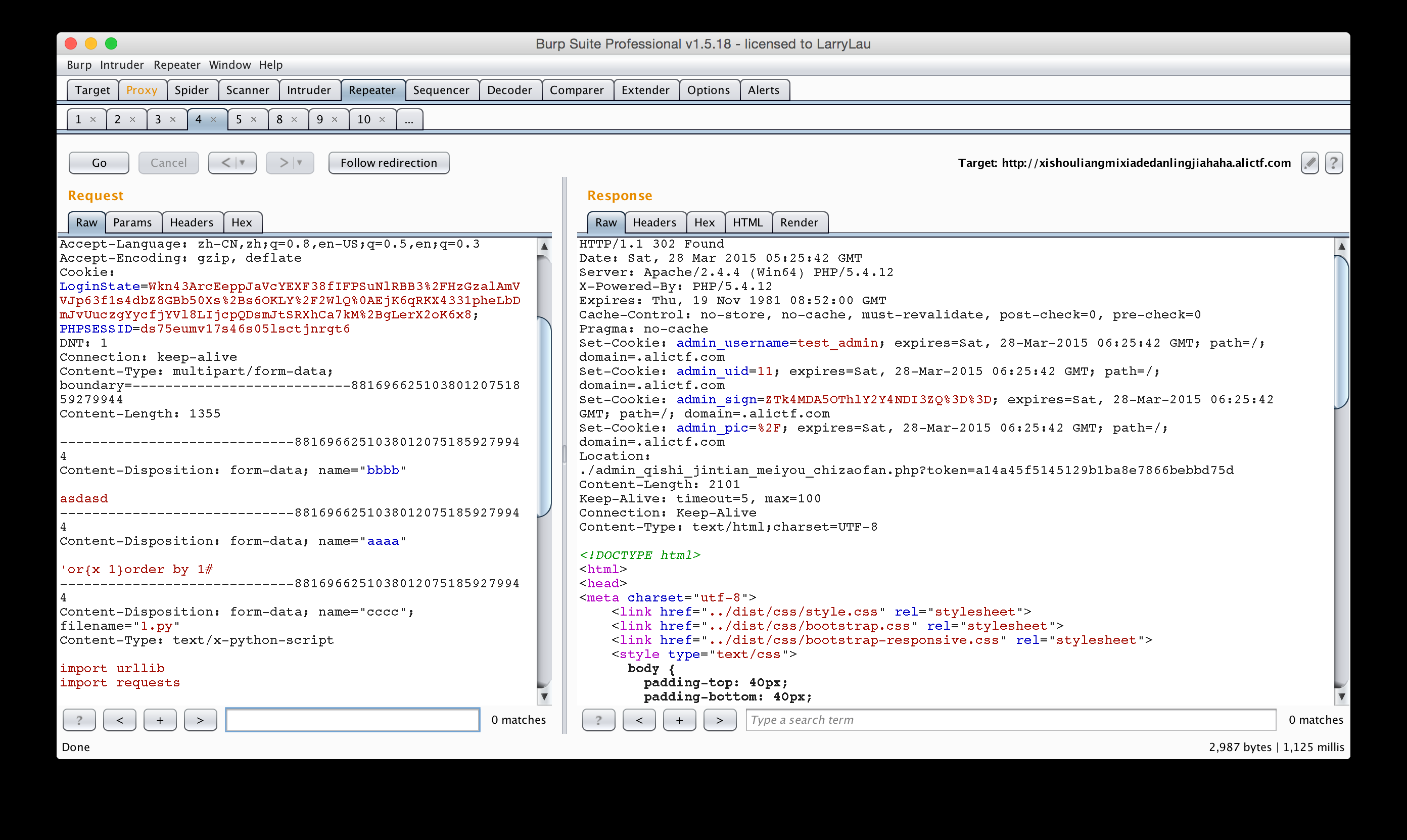Go to previous request search match
The height and width of the screenshot is (840, 1407).
[x=120, y=720]
